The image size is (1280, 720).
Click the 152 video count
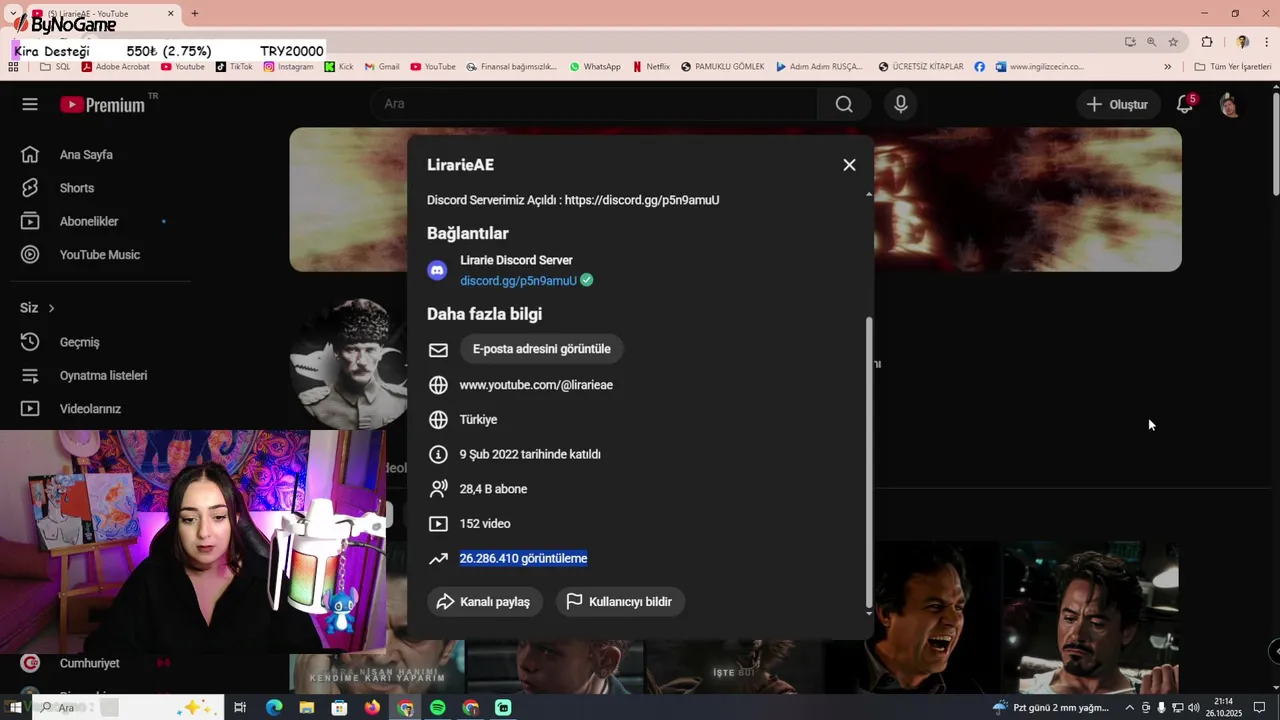485,524
